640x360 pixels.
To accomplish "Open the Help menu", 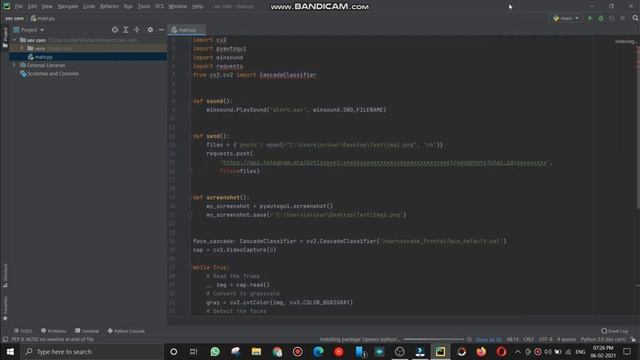I will tap(198, 7).
